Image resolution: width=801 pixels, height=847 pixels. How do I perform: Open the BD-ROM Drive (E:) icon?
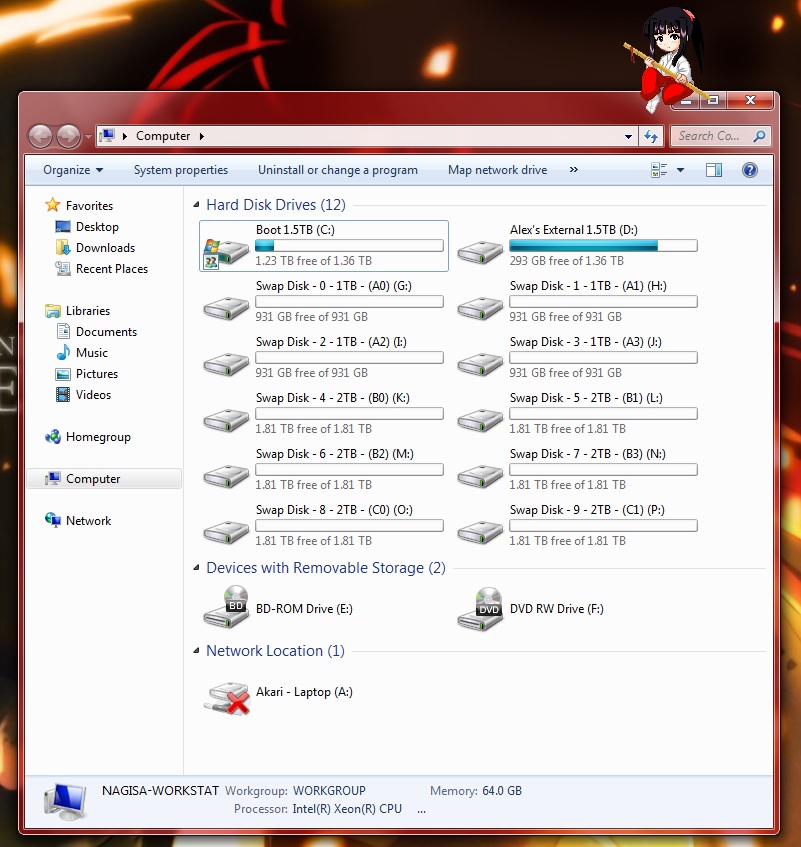click(x=226, y=608)
